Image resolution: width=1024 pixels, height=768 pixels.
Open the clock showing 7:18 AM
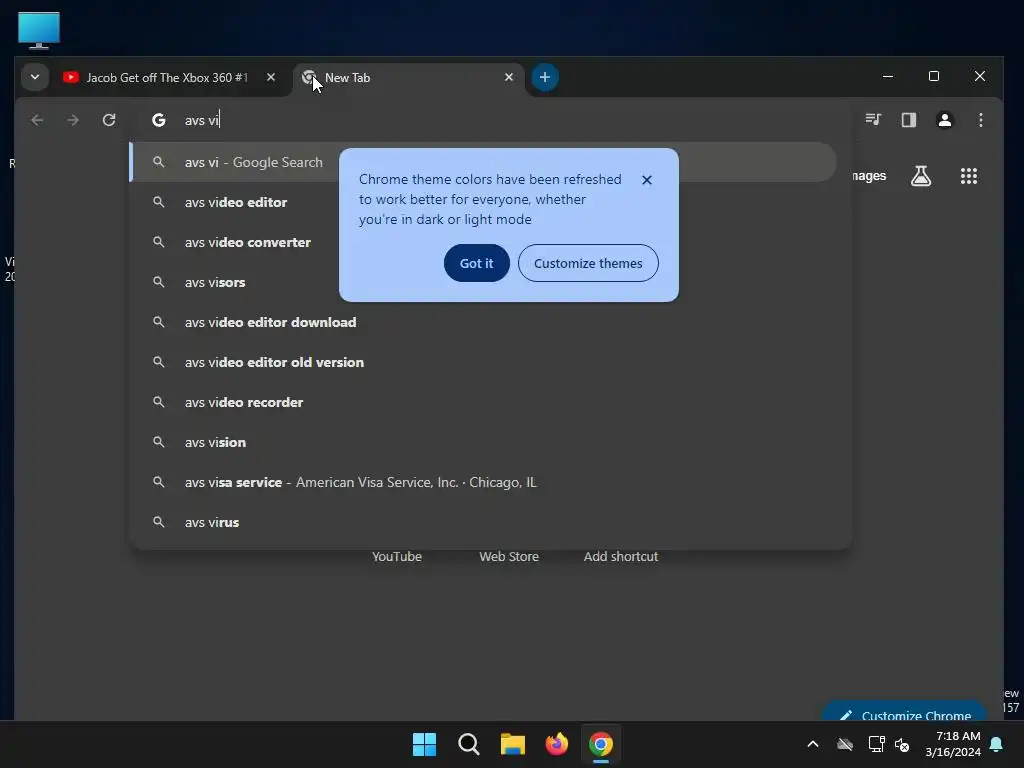[x=953, y=744]
